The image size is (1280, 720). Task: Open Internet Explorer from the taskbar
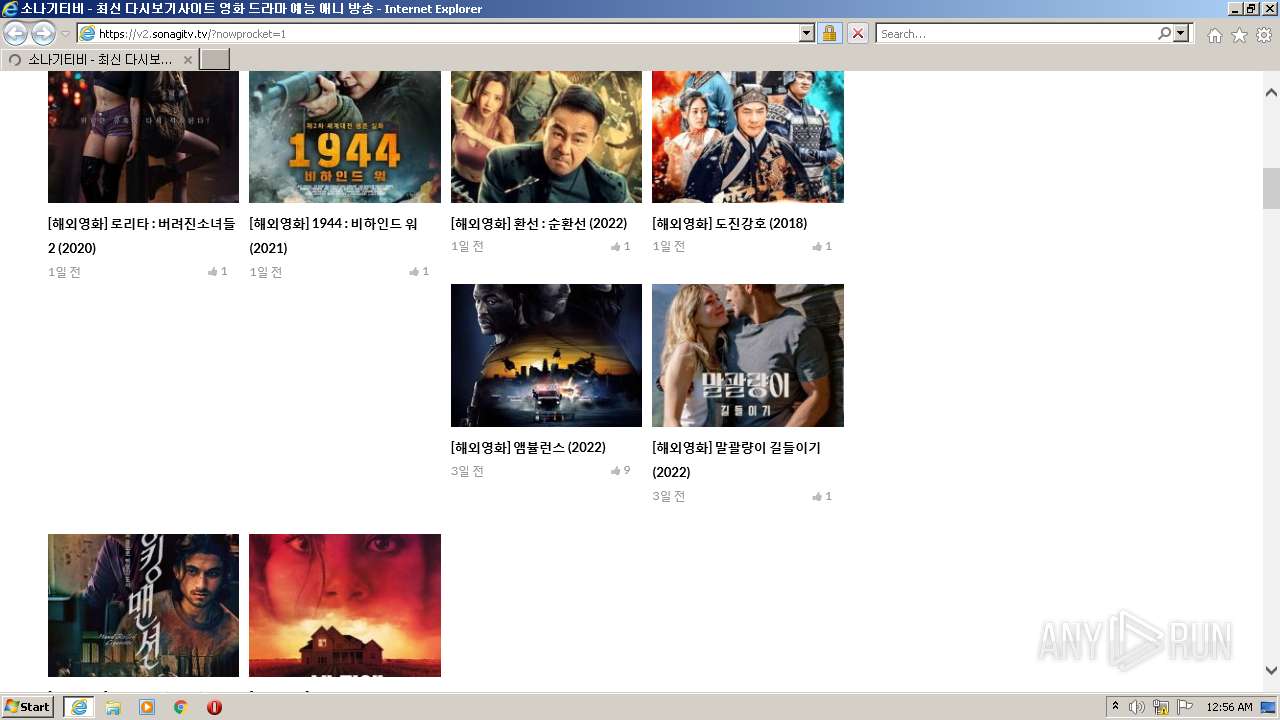point(78,707)
